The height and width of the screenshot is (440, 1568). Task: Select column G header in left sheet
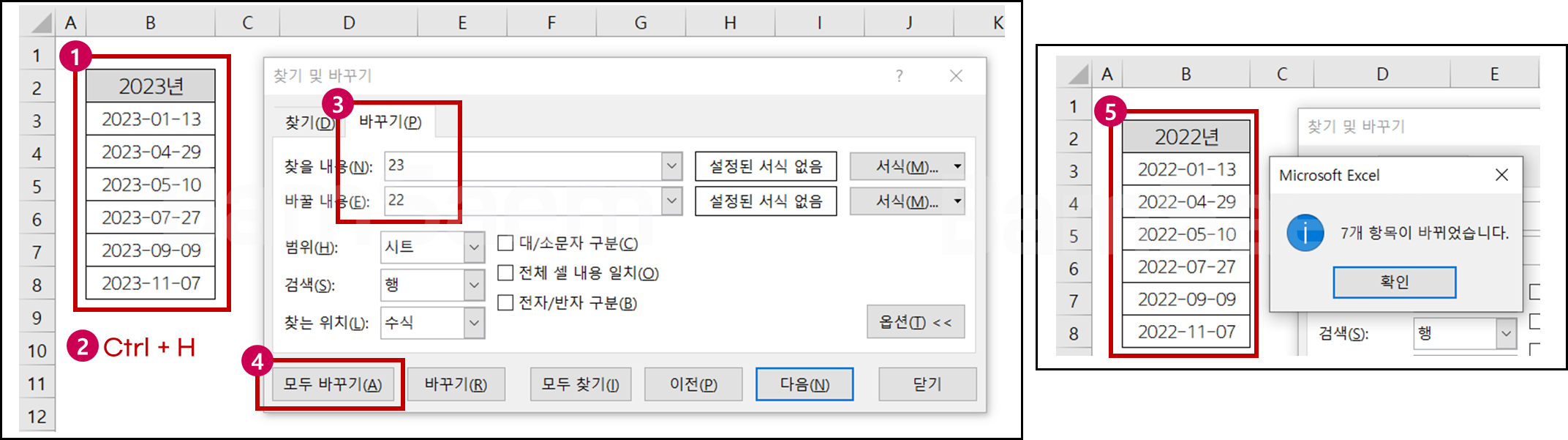point(641,23)
